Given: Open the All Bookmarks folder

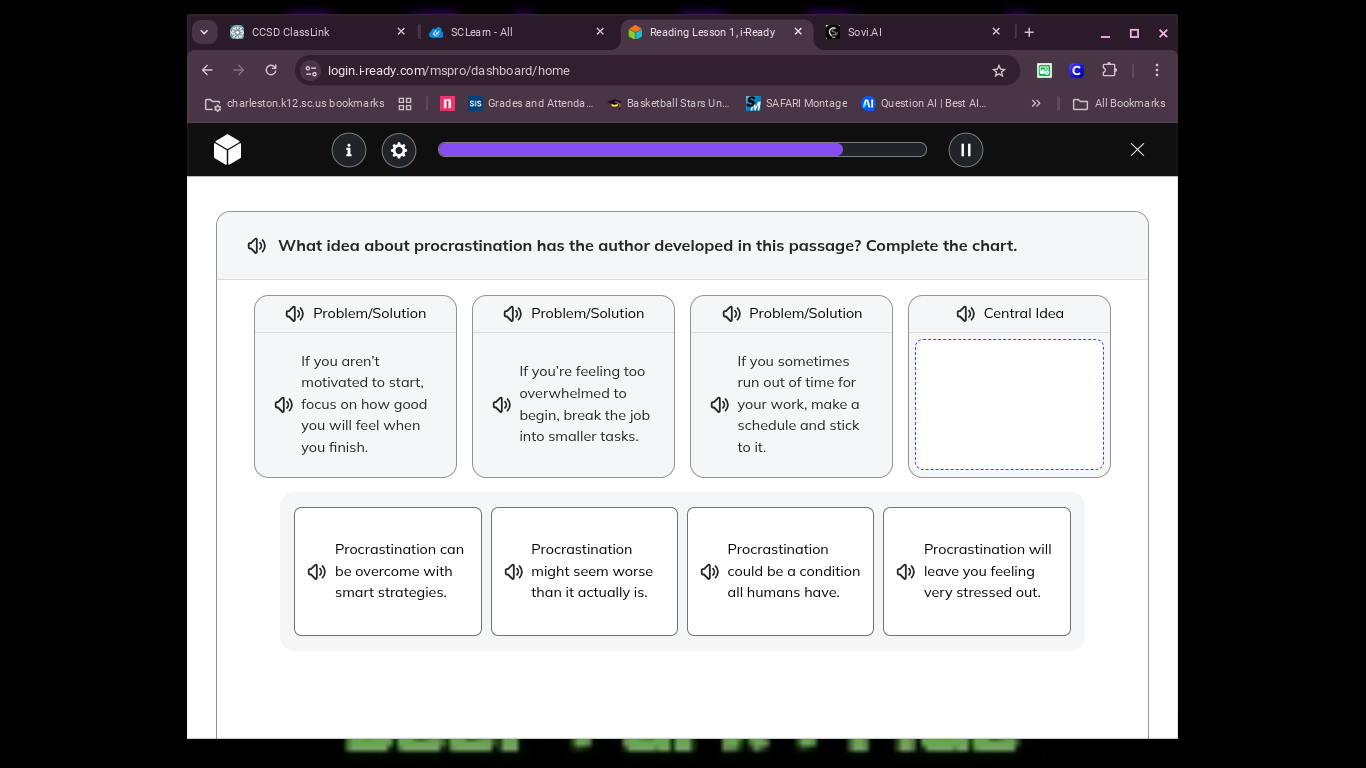Looking at the screenshot, I should [x=1119, y=103].
